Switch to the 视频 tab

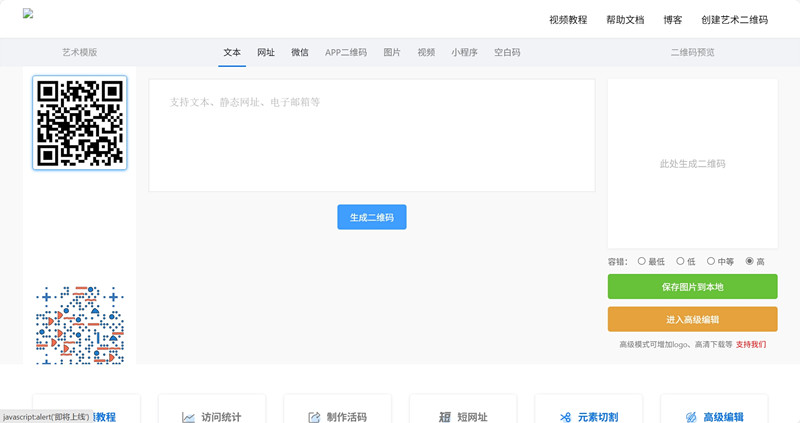point(426,52)
